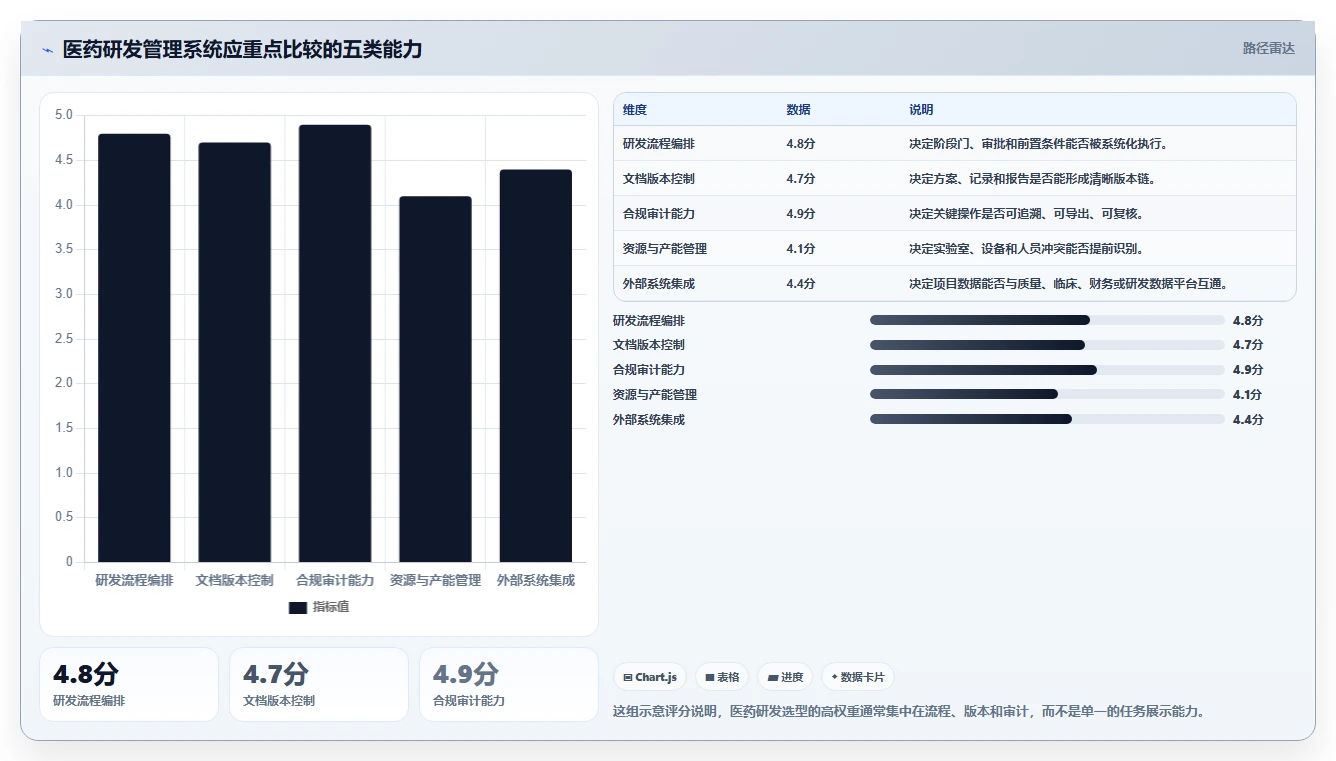Click the 数据 column header
Viewport: 1336px width, 761px height.
point(798,110)
